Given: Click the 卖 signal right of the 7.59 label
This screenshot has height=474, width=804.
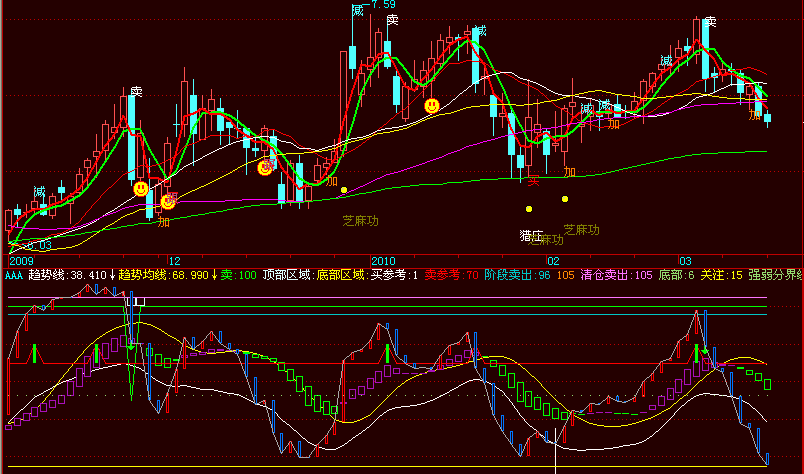Looking at the screenshot, I should coord(392,20).
